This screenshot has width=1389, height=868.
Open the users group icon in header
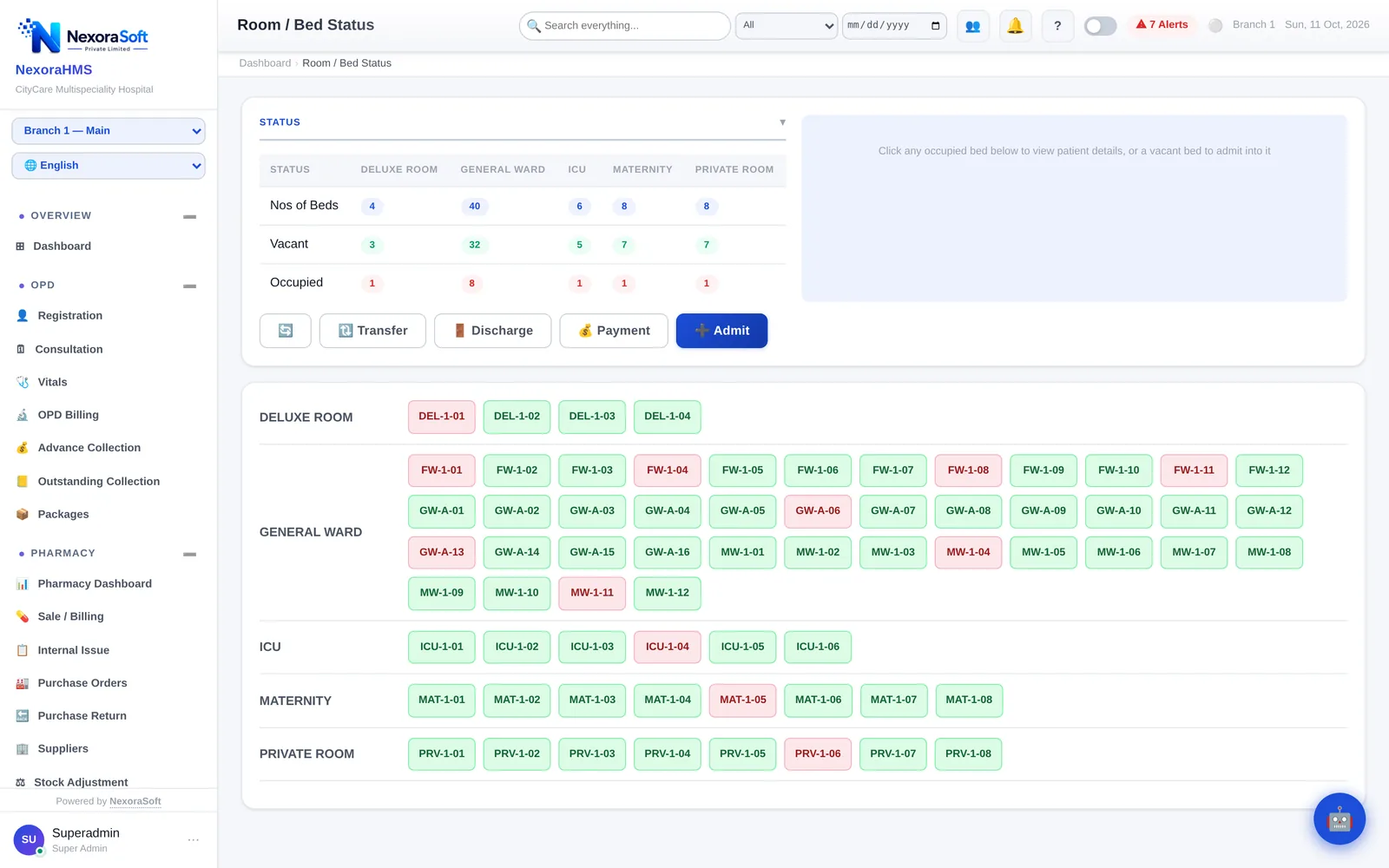pyautogui.click(x=973, y=26)
